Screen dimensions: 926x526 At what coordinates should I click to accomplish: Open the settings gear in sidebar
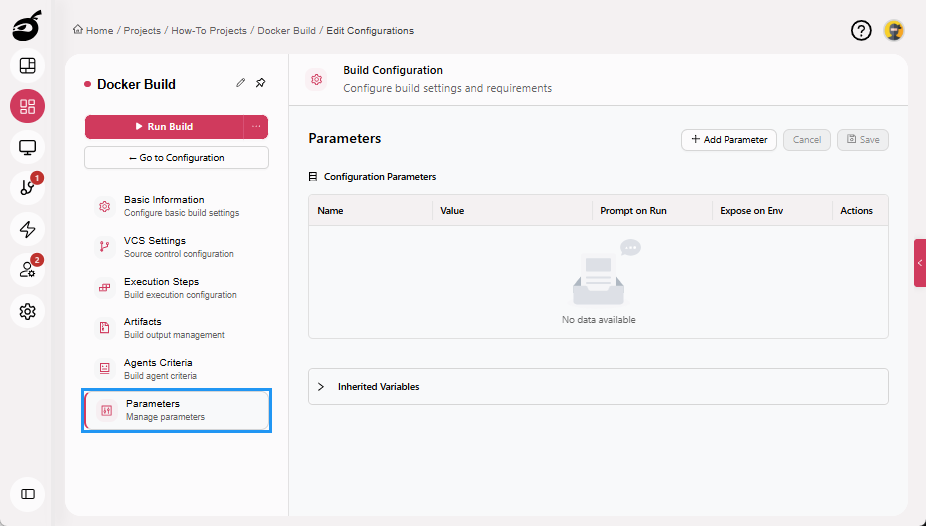pyautogui.click(x=27, y=311)
